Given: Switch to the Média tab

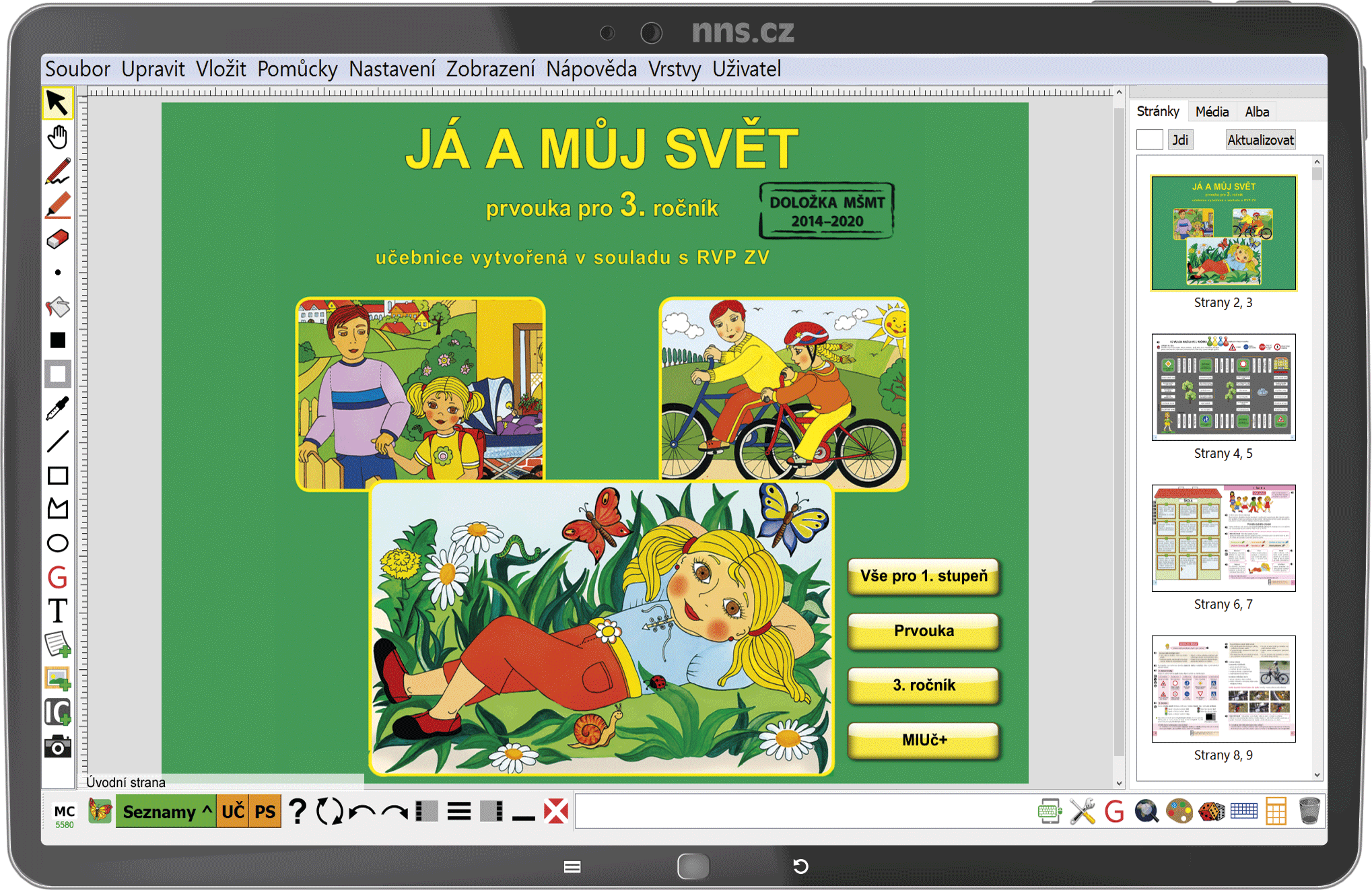Looking at the screenshot, I should pos(1212,112).
